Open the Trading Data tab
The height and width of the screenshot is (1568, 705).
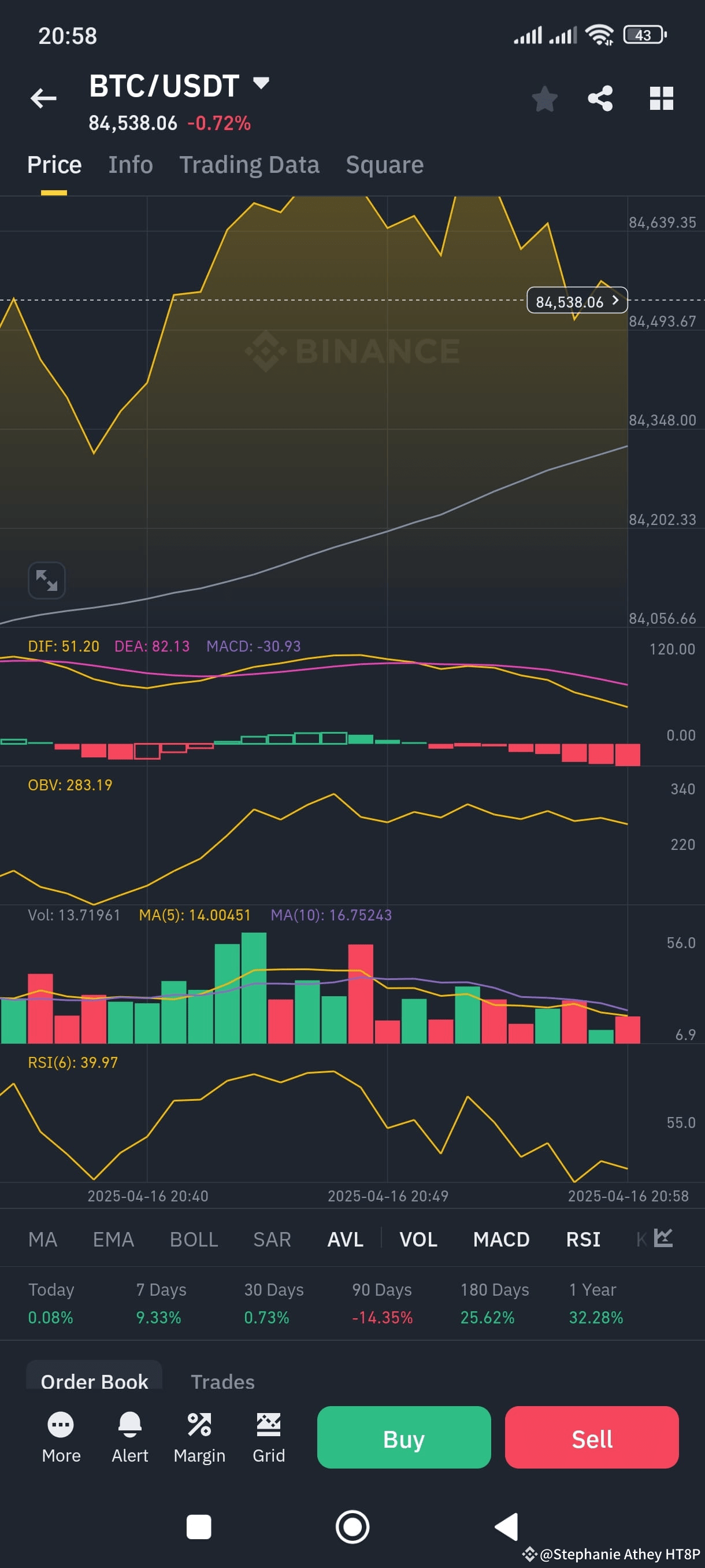tap(250, 165)
